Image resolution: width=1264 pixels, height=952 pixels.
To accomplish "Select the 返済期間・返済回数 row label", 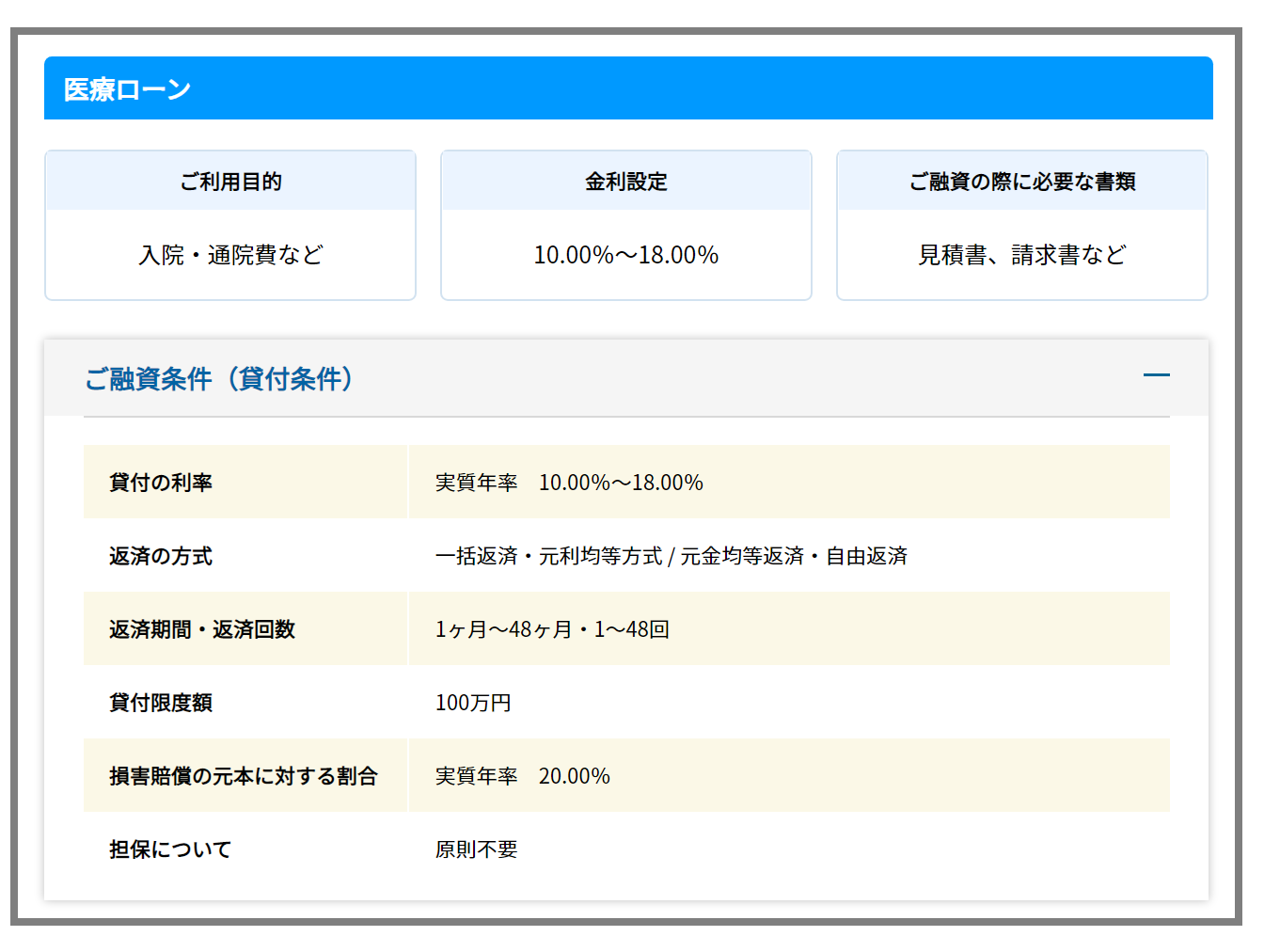I will pos(202,629).
